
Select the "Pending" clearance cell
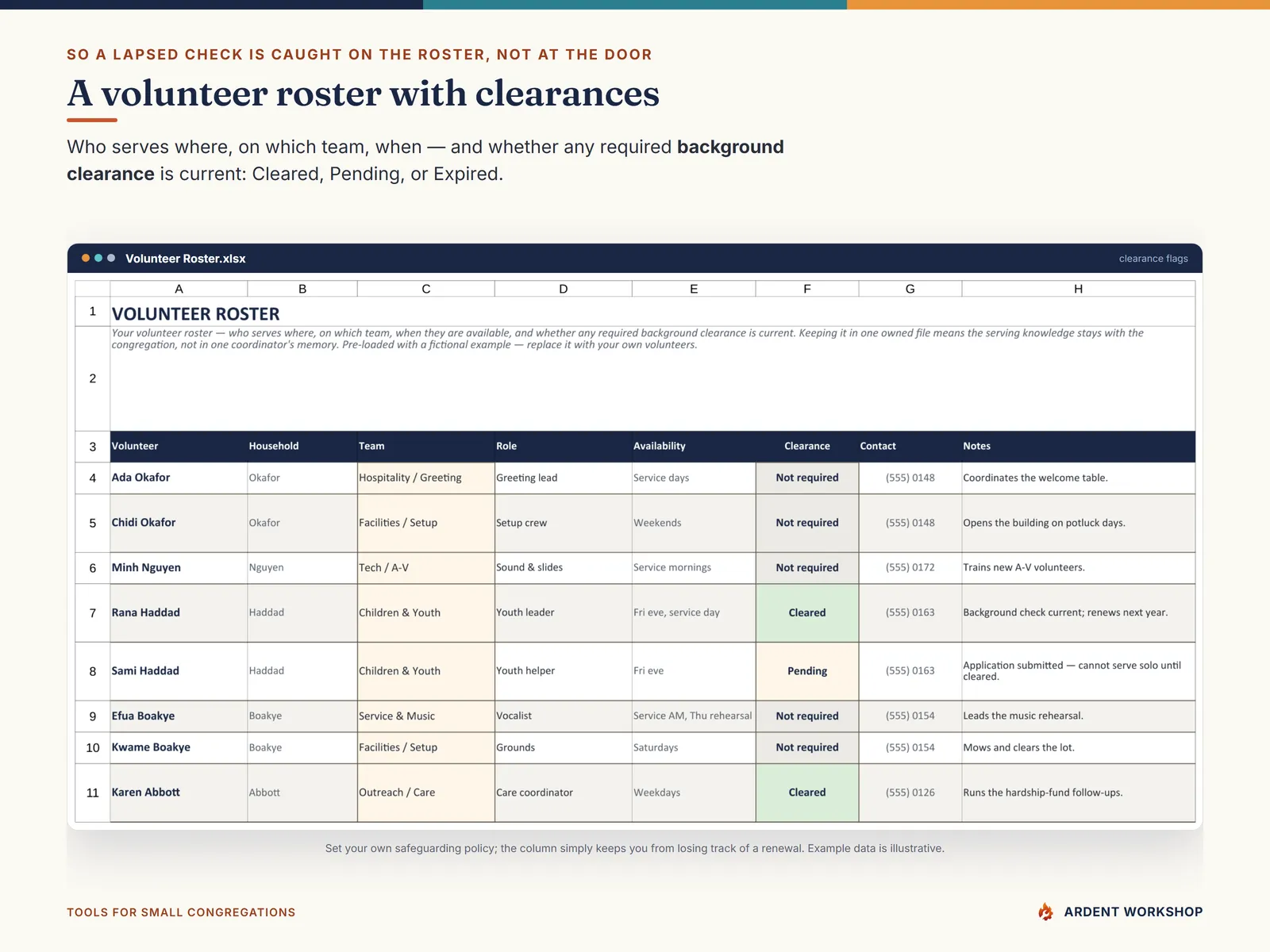click(x=807, y=671)
